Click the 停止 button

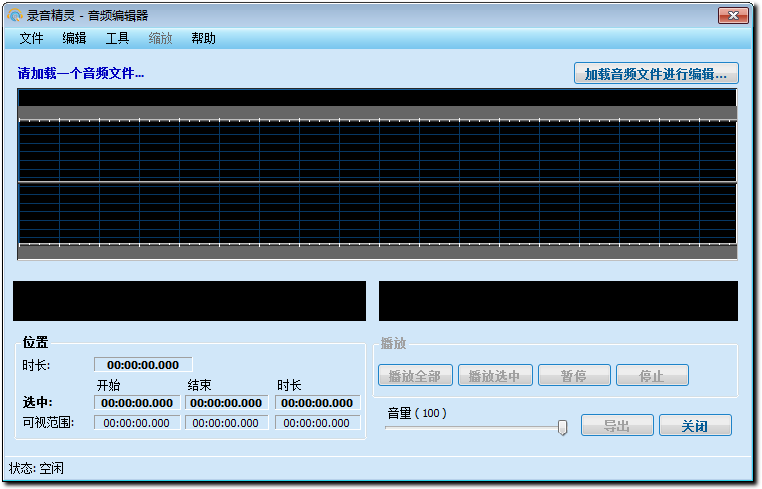(x=652, y=375)
